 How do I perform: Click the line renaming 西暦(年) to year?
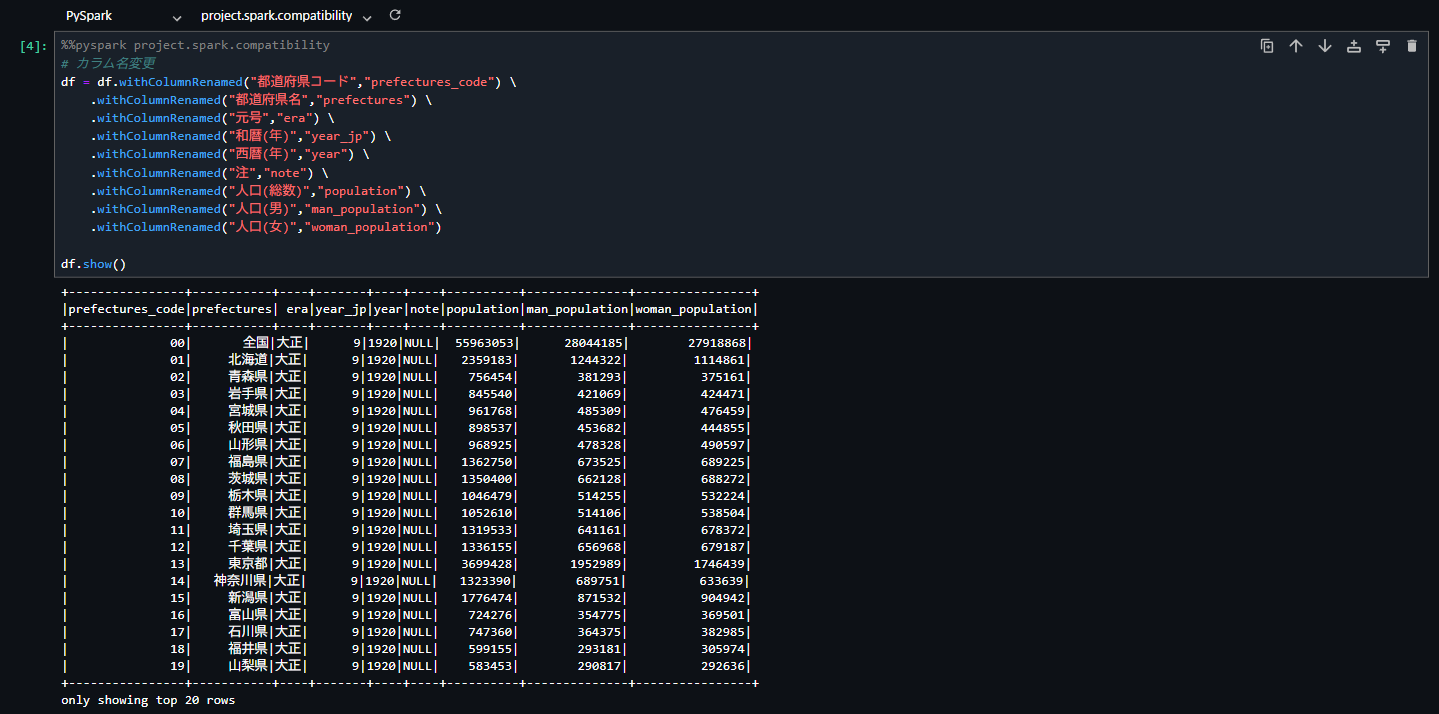(230, 154)
